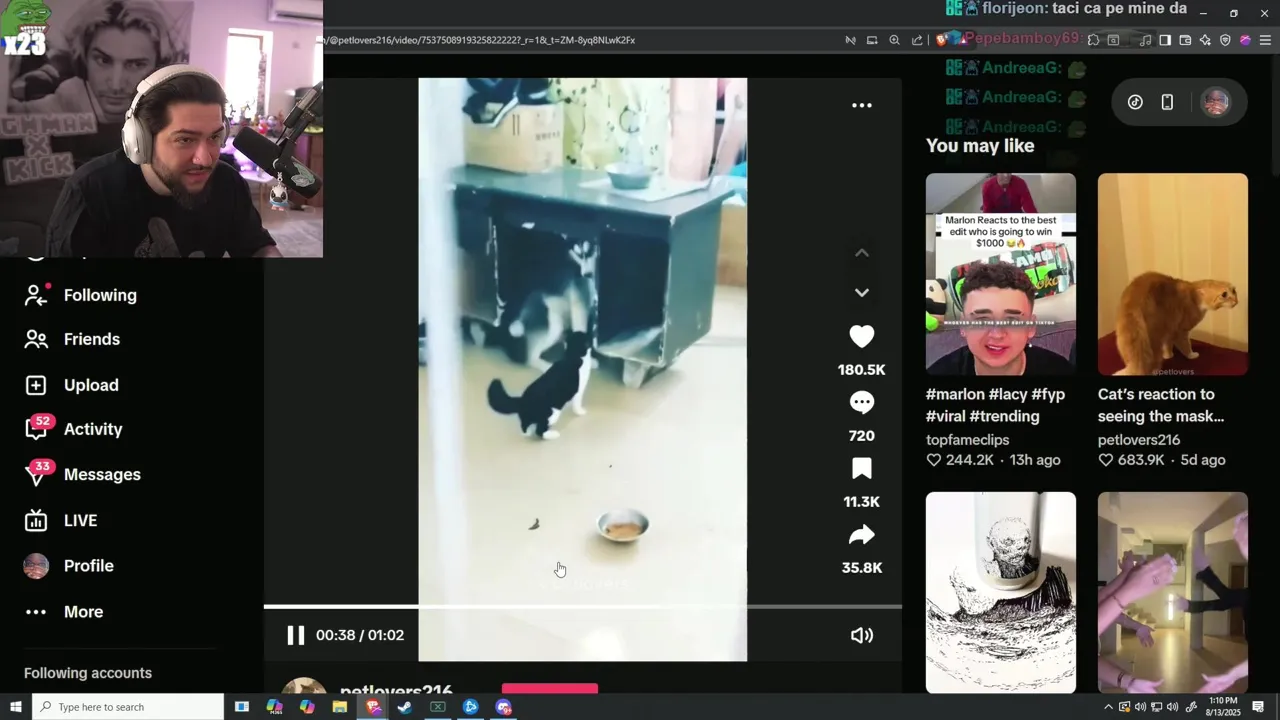The width and height of the screenshot is (1280, 720).
Task: Click TikTok coin icon in top pill
Action: (1135, 102)
